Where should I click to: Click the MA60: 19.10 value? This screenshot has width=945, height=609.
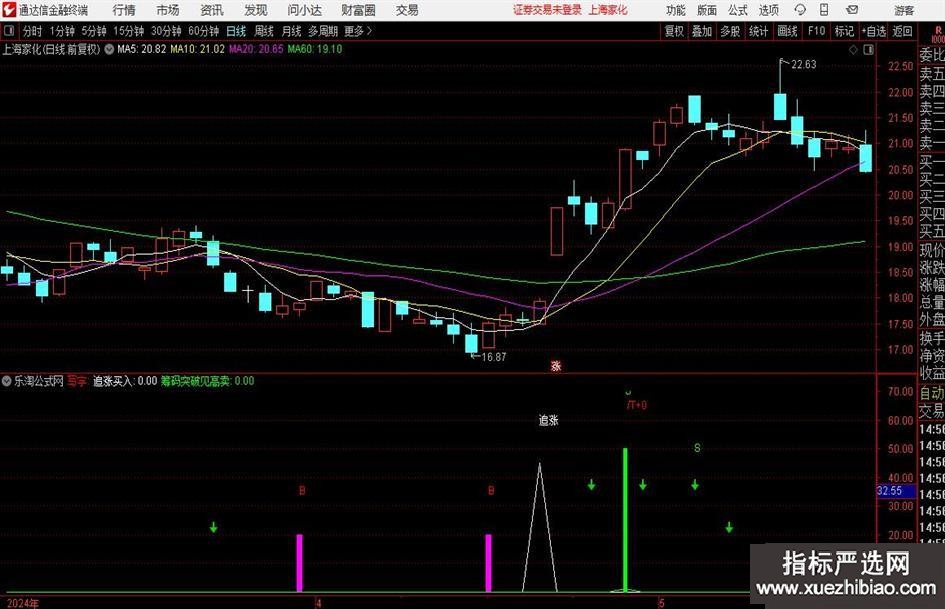click(315, 49)
